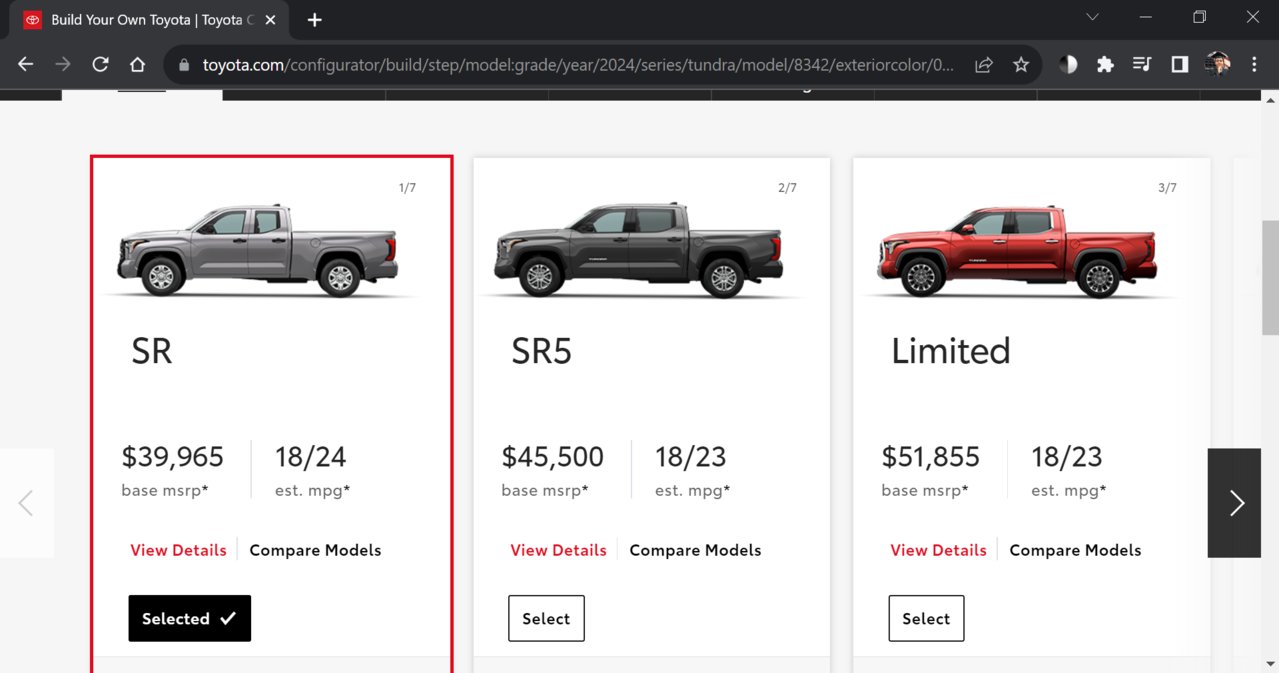View Details for the Limited model
The width and height of the screenshot is (1279, 673).
pos(938,550)
